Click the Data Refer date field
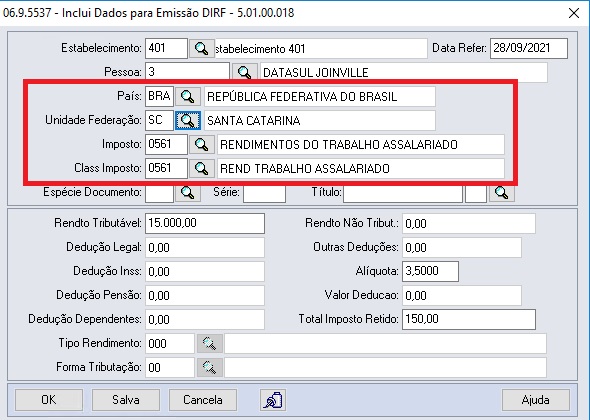The width and height of the screenshot is (590, 420). (x=529, y=48)
